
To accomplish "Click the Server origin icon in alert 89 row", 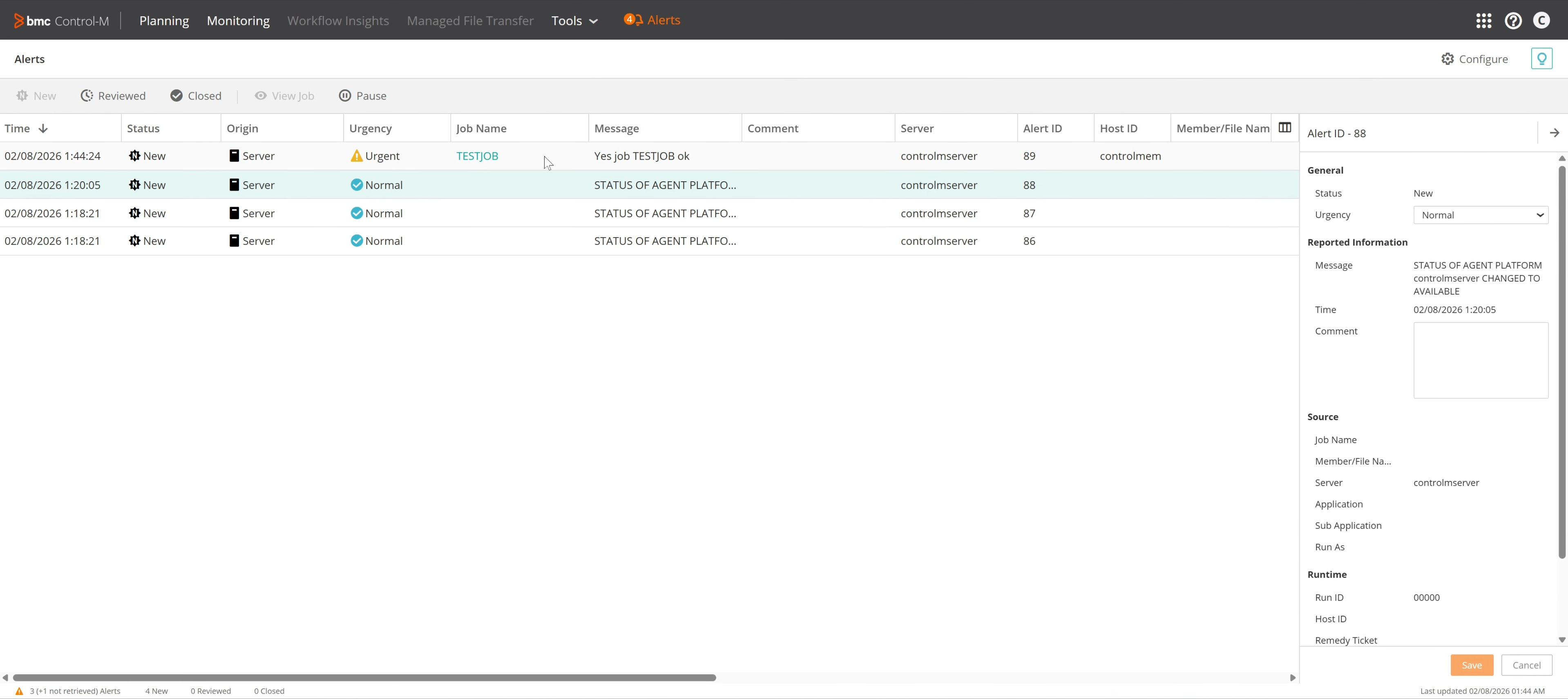I will [234, 156].
